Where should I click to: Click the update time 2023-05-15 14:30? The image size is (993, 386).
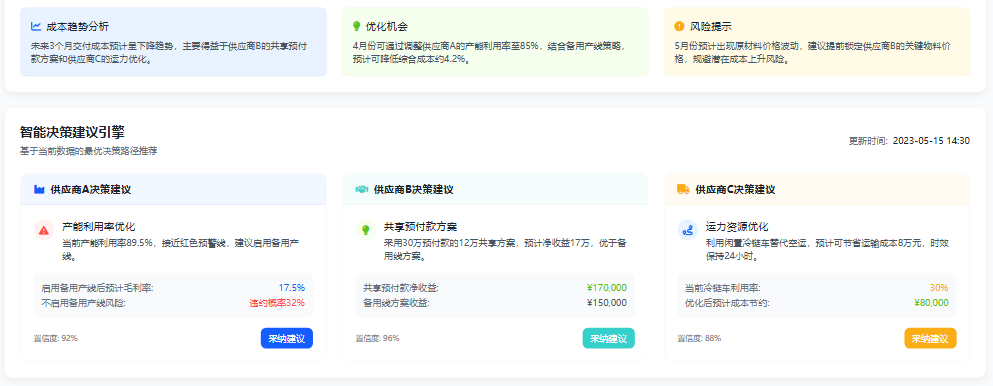(931, 141)
